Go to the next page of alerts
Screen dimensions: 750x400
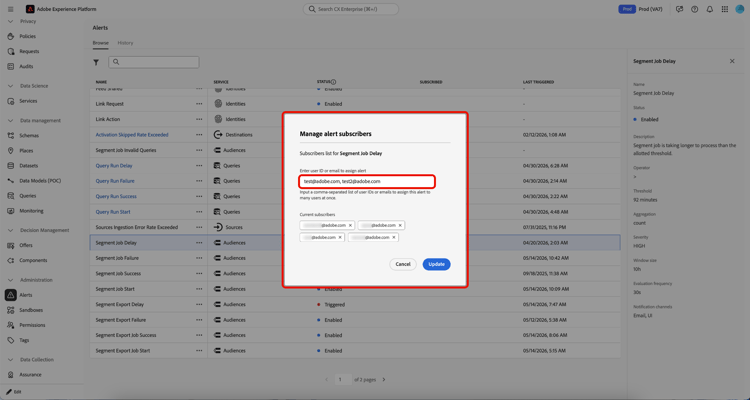384,379
